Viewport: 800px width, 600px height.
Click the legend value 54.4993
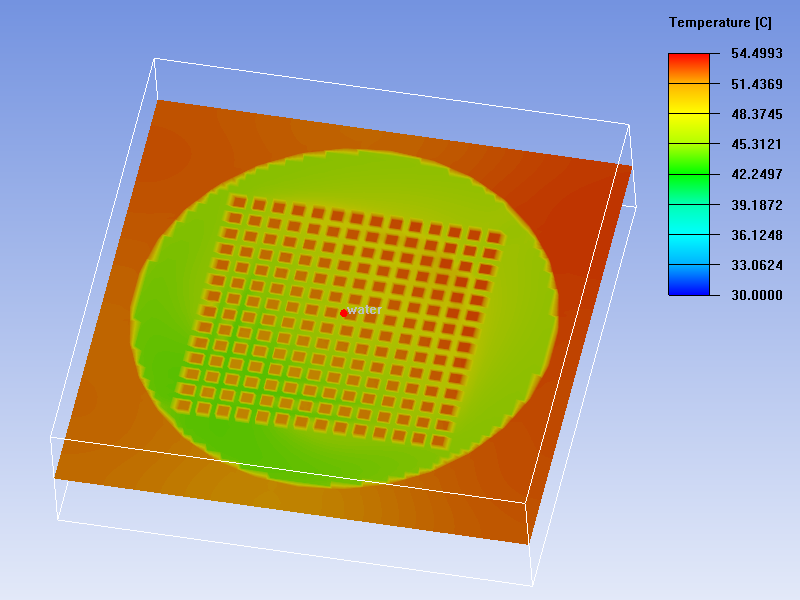(x=757, y=53)
